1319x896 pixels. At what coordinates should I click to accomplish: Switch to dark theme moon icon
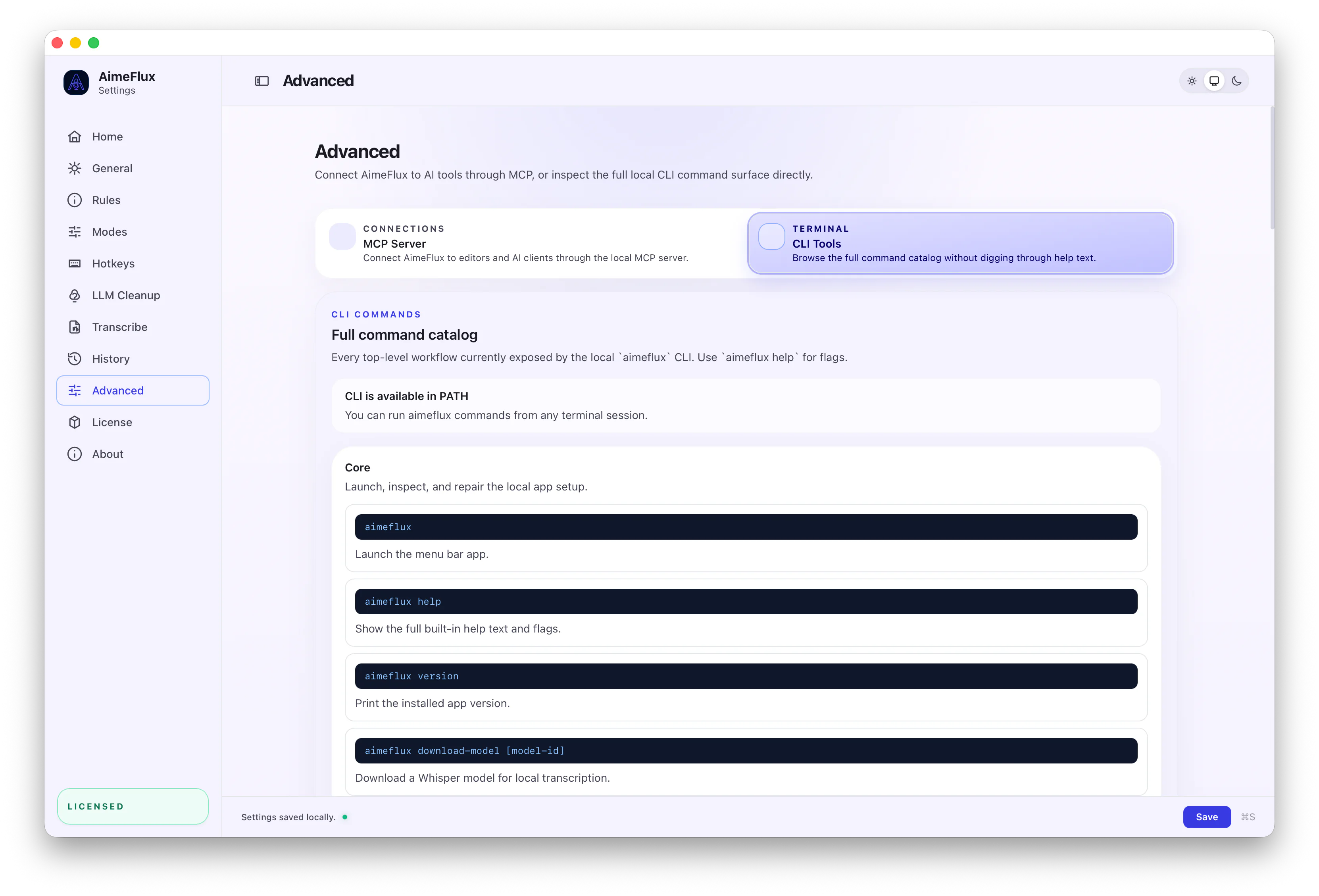click(x=1236, y=81)
